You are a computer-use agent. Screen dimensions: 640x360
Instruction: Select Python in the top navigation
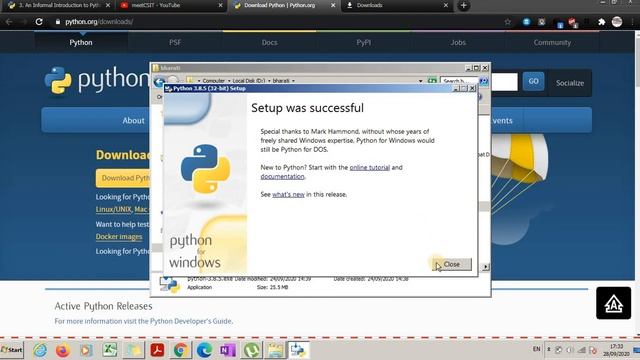(81, 42)
